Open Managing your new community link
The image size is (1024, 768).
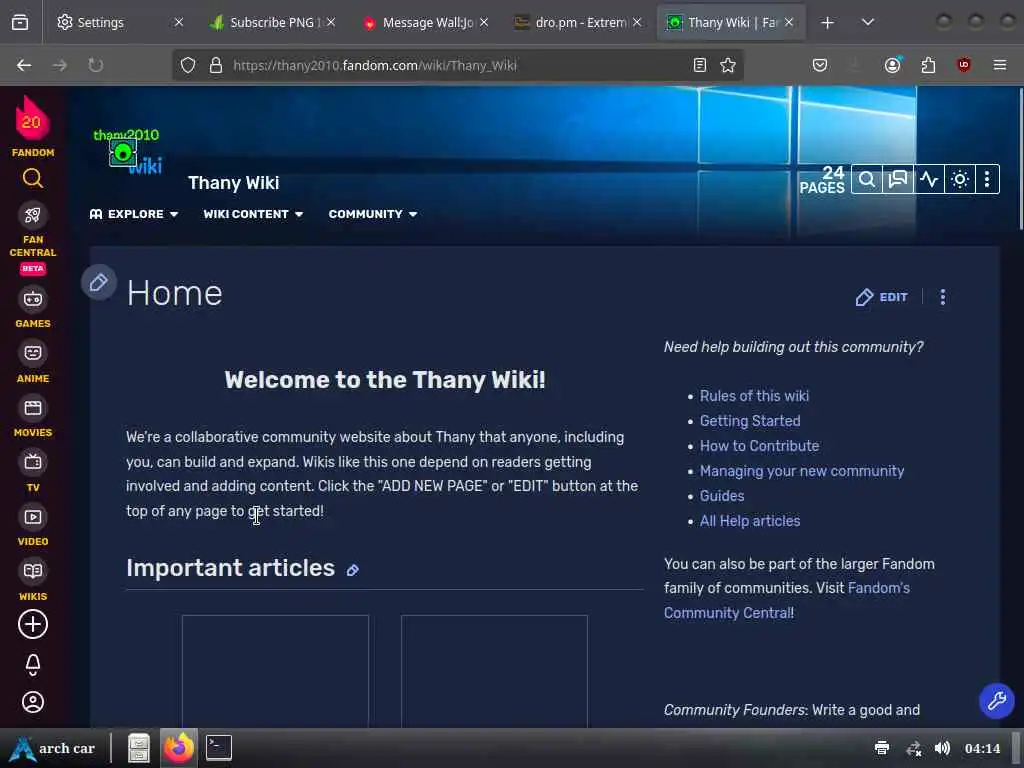click(802, 471)
